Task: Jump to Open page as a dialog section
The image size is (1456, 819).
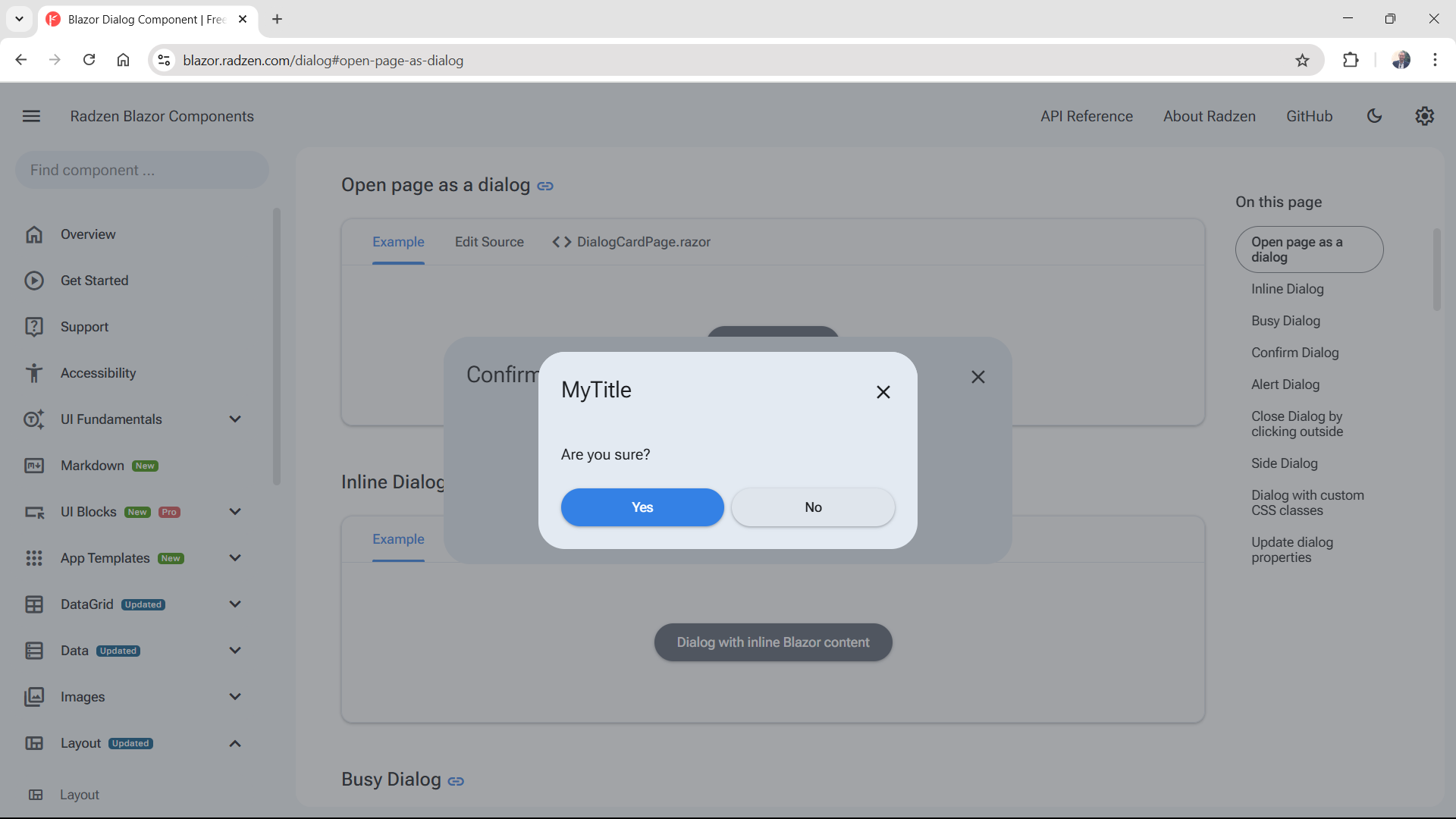Action: point(1309,249)
